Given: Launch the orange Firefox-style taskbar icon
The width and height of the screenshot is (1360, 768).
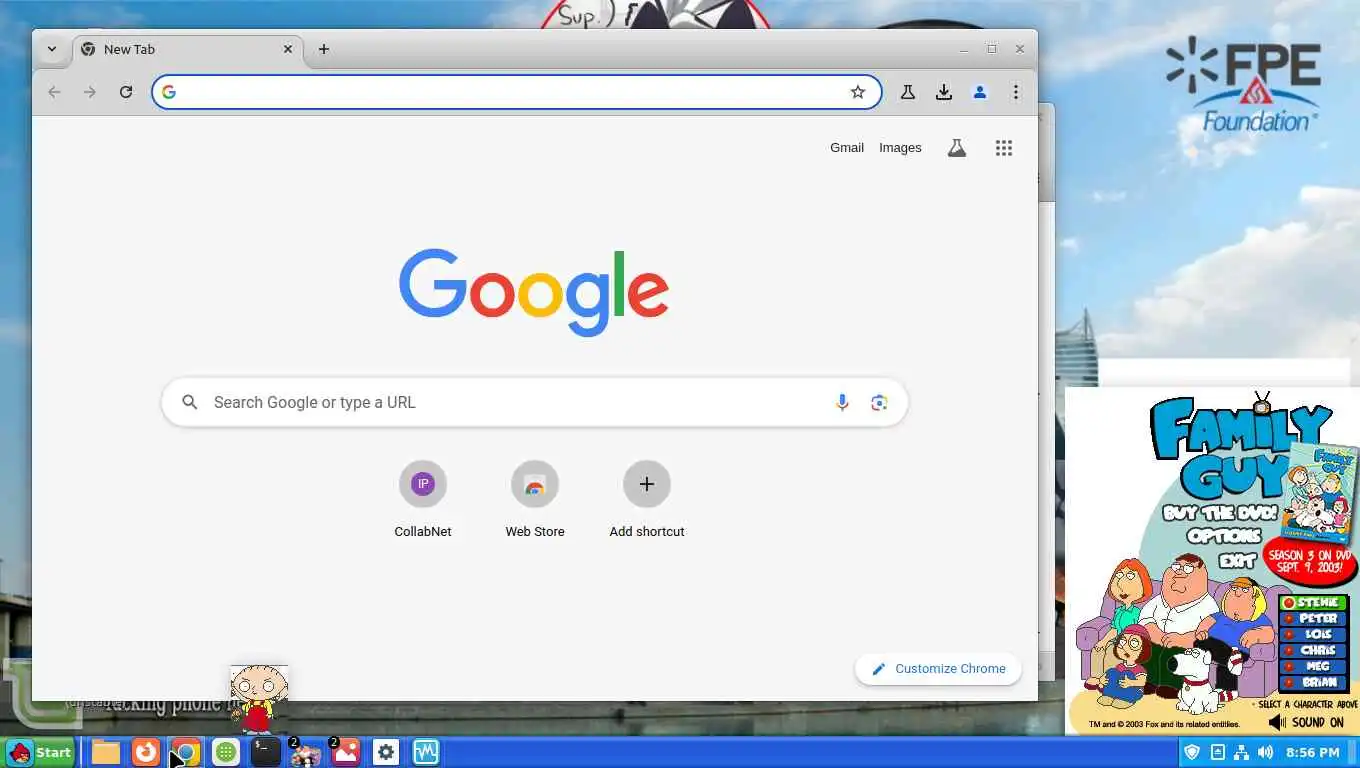Looking at the screenshot, I should coord(146,752).
